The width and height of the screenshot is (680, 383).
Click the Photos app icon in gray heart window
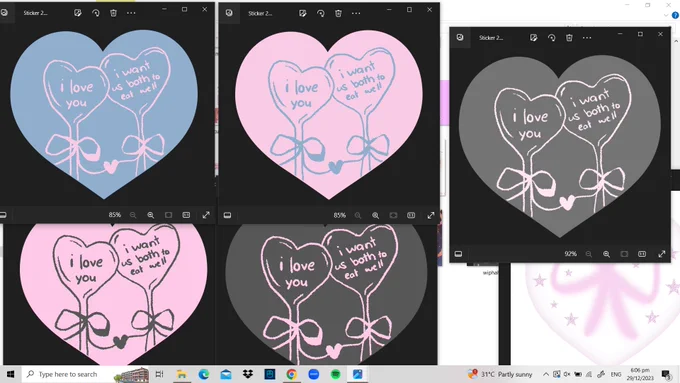(x=460, y=37)
